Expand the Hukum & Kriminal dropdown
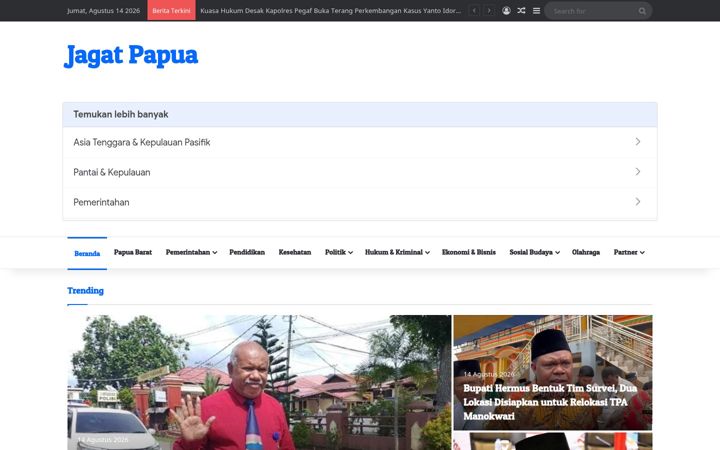 (x=397, y=252)
